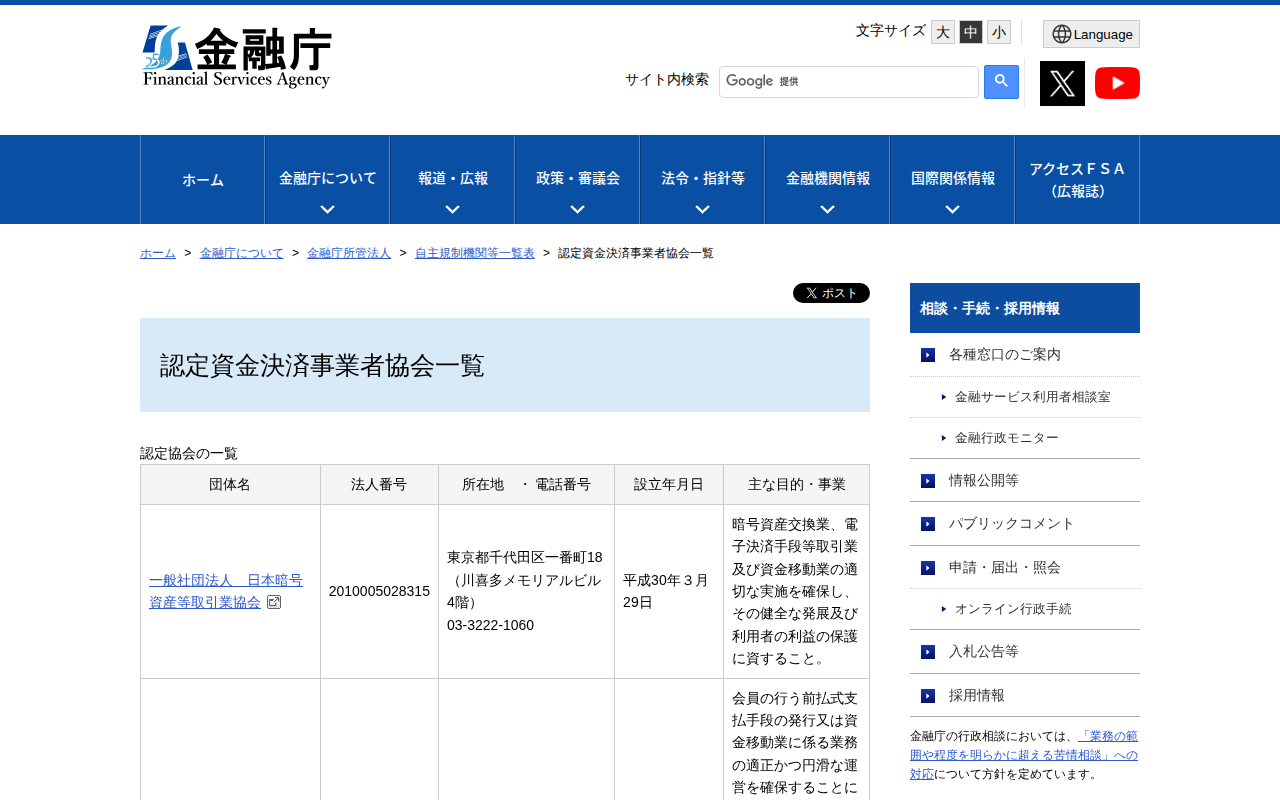Click the arrow icon beside 採用情報
This screenshot has height=800, width=1280.
click(x=928, y=696)
